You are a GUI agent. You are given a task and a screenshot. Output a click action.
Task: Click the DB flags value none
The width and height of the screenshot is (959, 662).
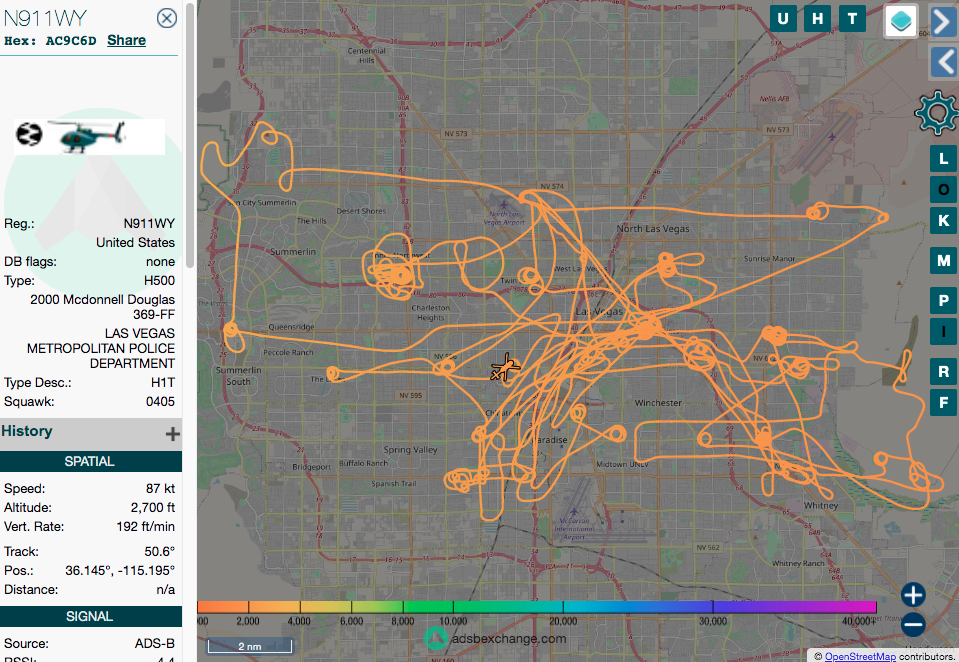(x=160, y=261)
